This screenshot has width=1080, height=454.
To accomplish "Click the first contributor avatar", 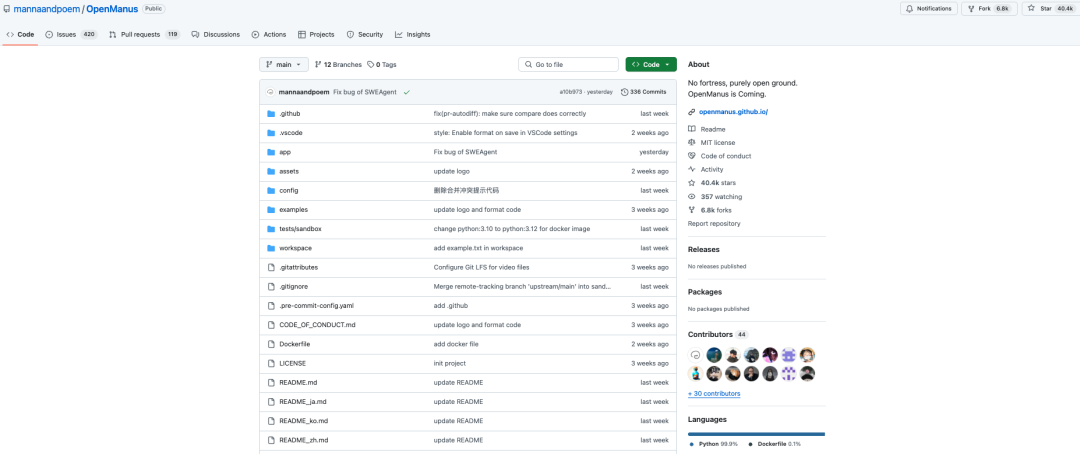I will (x=696, y=355).
